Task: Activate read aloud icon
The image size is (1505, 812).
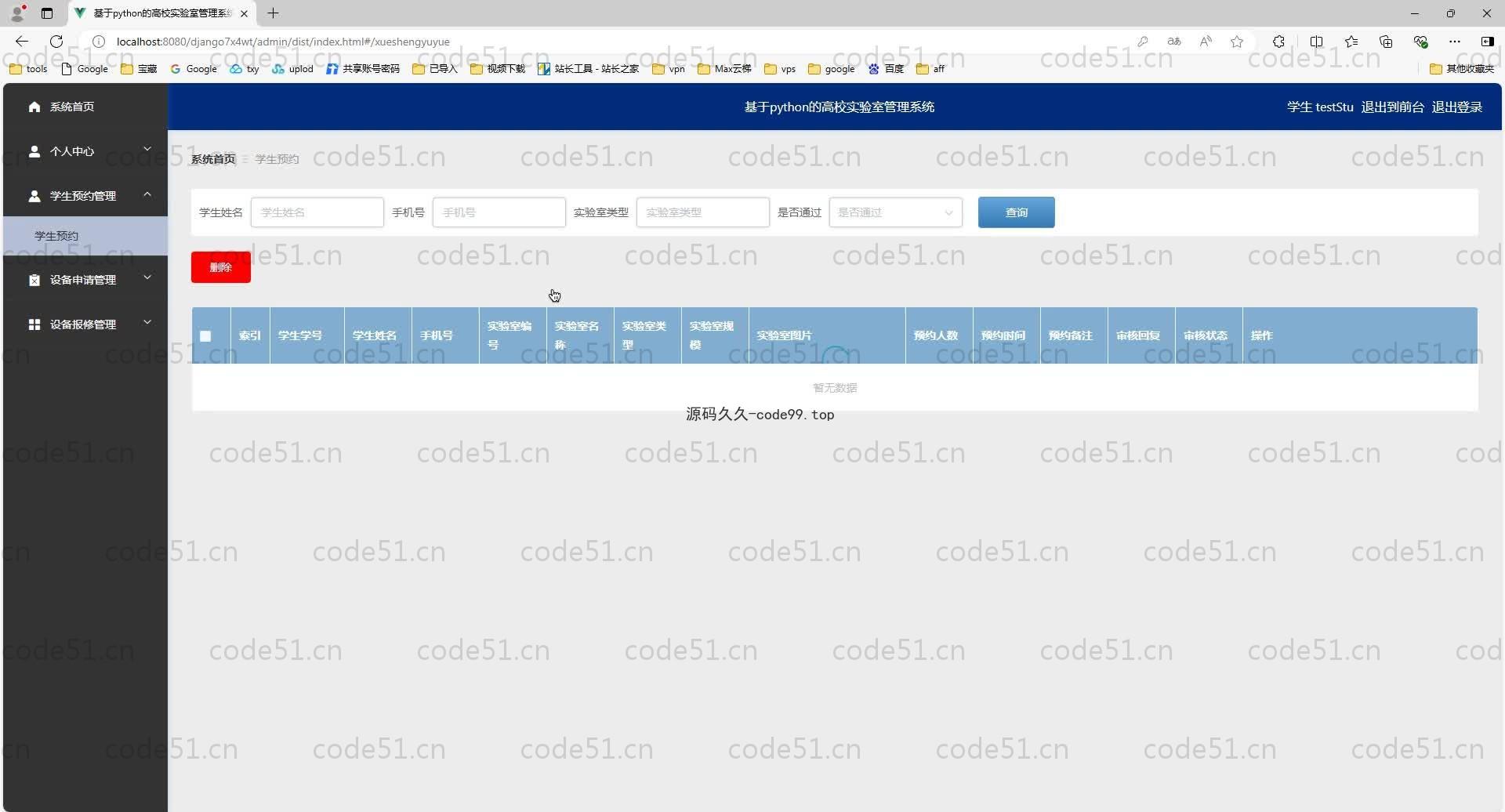Action: pos(1206,42)
